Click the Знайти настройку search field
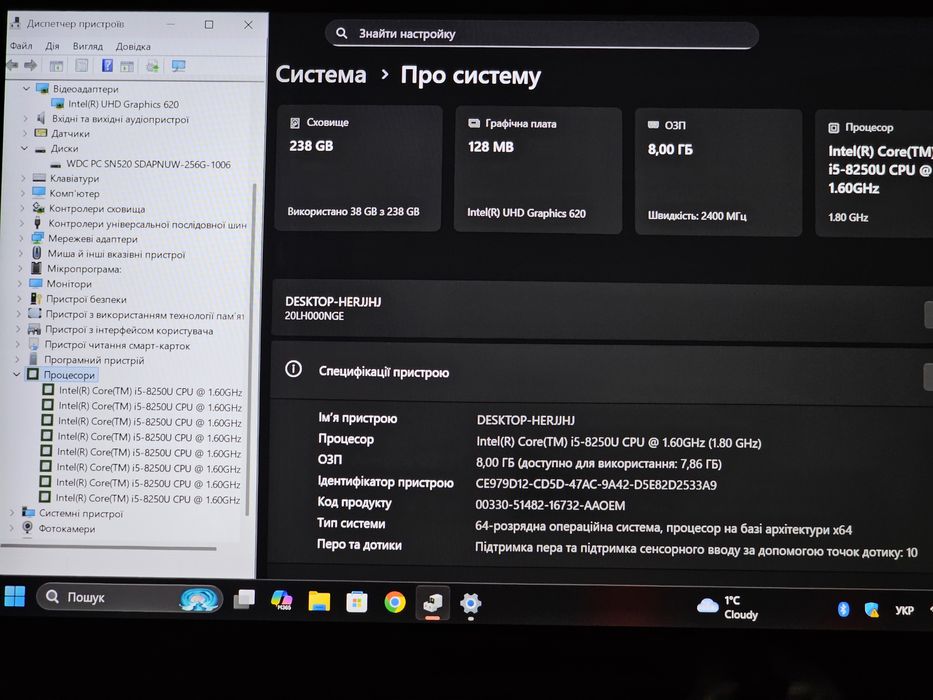Screen dimensions: 933x700 click(x=541, y=34)
